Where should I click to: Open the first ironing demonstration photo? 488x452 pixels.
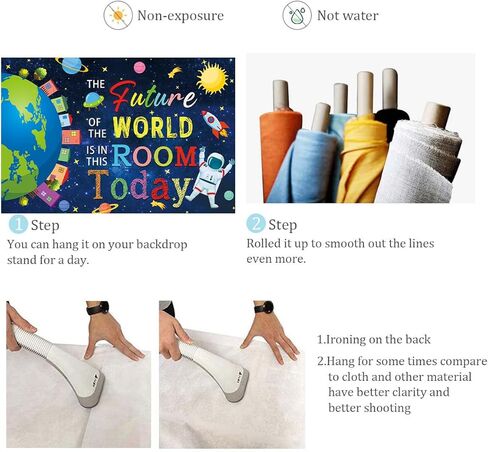[x=79, y=375]
